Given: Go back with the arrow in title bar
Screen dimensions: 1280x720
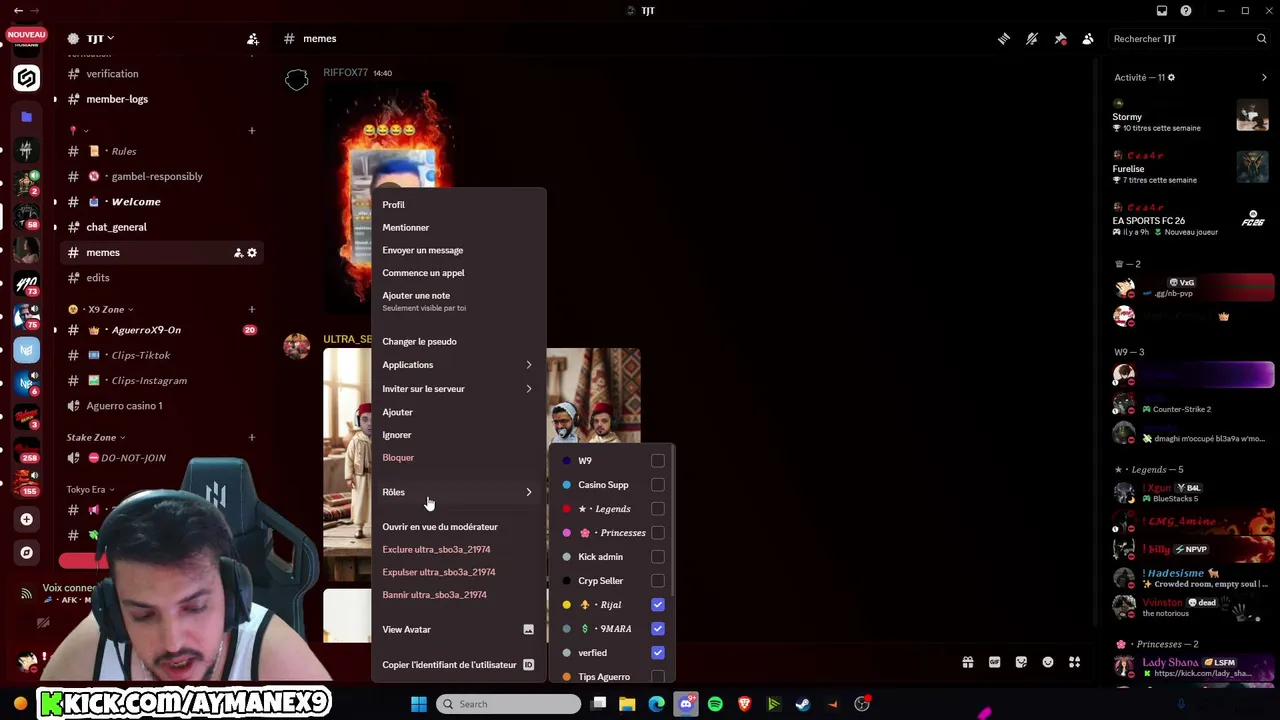Looking at the screenshot, I should pos(18,11).
